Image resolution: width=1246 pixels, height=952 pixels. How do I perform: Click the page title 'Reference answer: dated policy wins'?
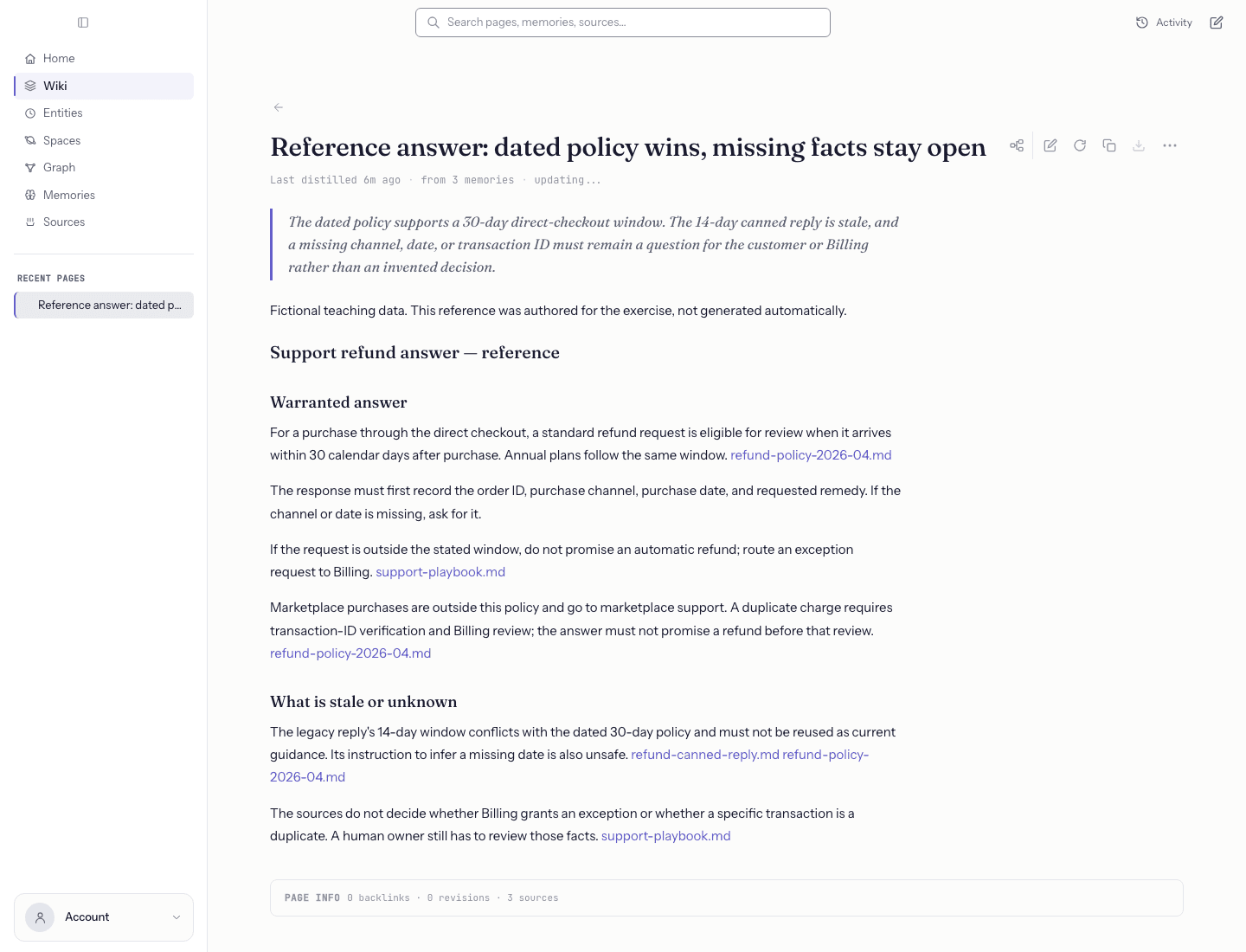click(x=628, y=147)
